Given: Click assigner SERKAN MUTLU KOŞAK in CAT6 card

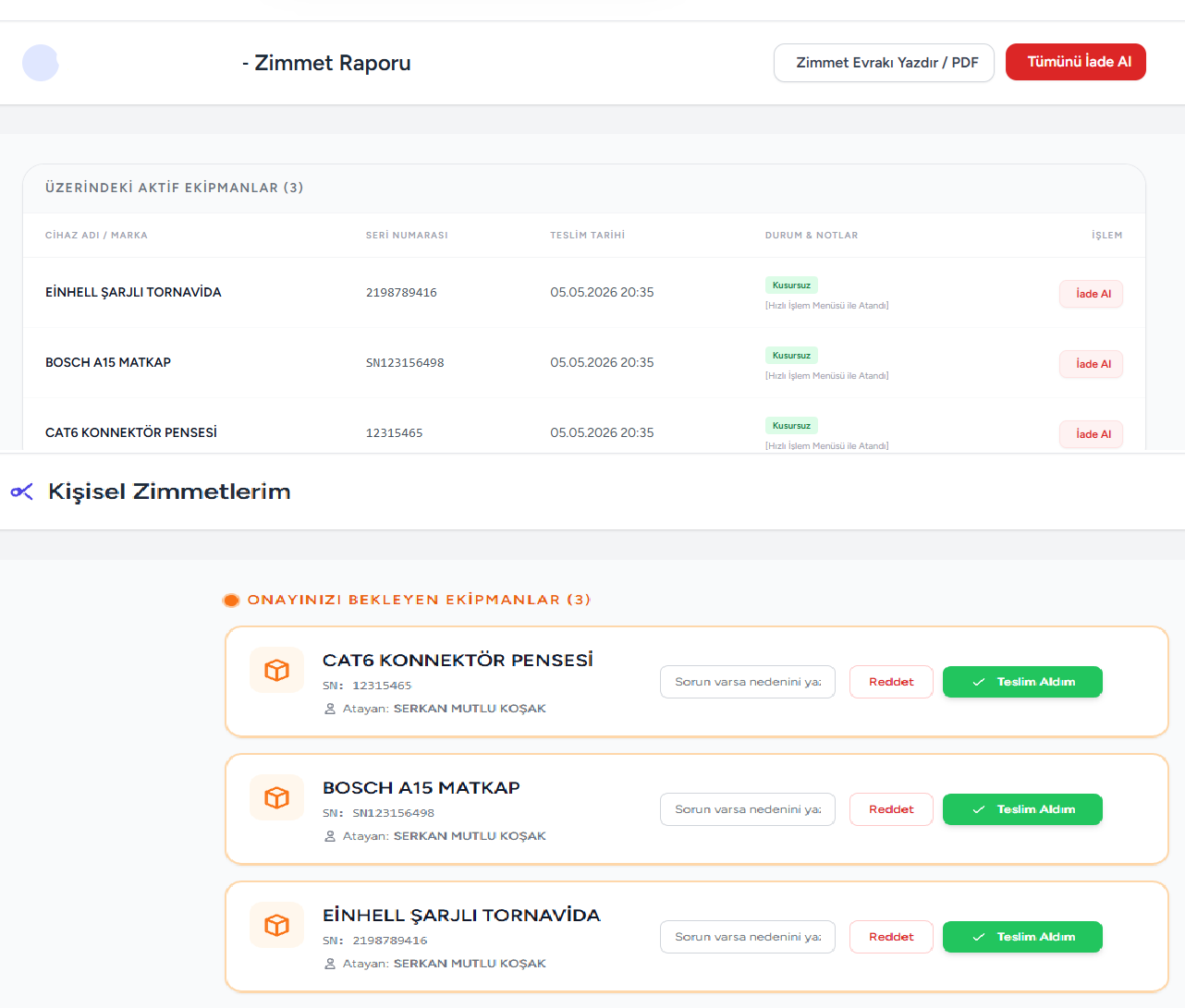Looking at the screenshot, I should point(470,709).
